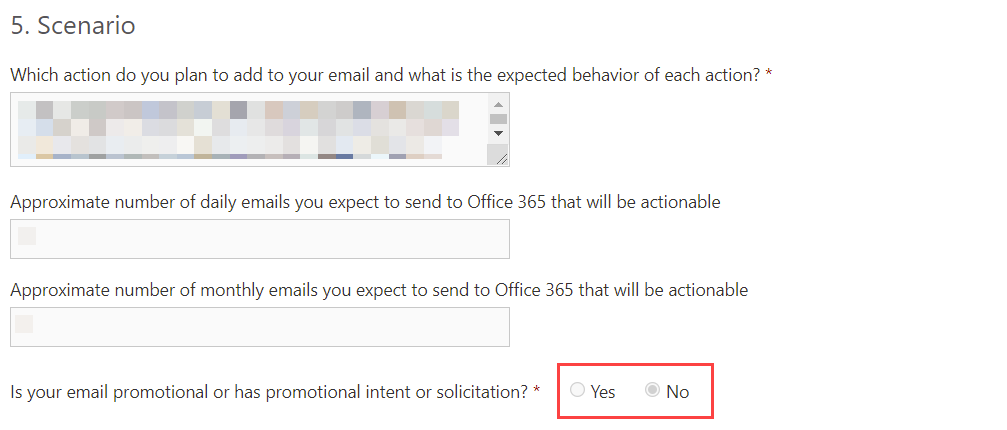Click the blurred value in the daily emails field
1007x430 pixels.
[x=27, y=236]
